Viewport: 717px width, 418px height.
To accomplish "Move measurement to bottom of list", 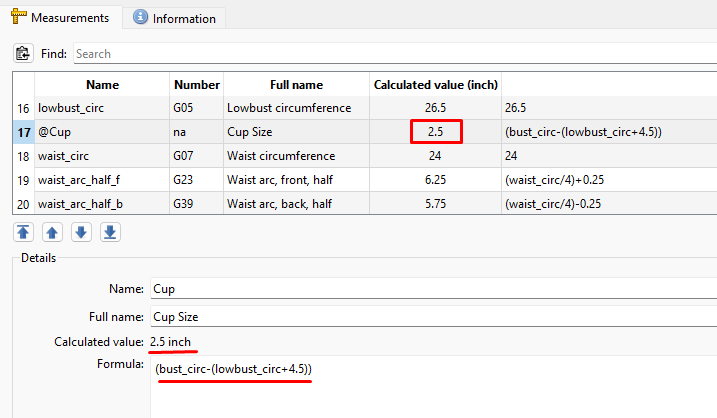I will pyautogui.click(x=110, y=232).
